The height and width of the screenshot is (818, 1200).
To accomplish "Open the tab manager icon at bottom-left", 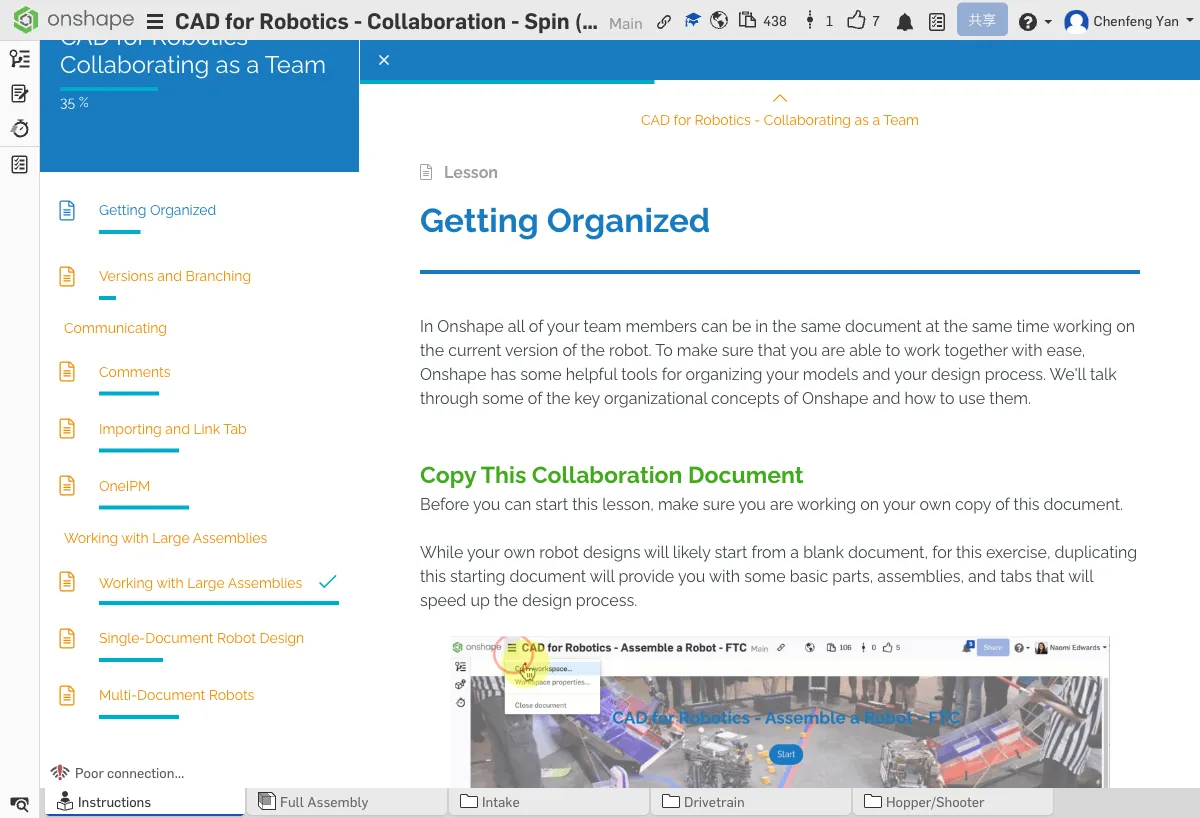I will [19, 803].
